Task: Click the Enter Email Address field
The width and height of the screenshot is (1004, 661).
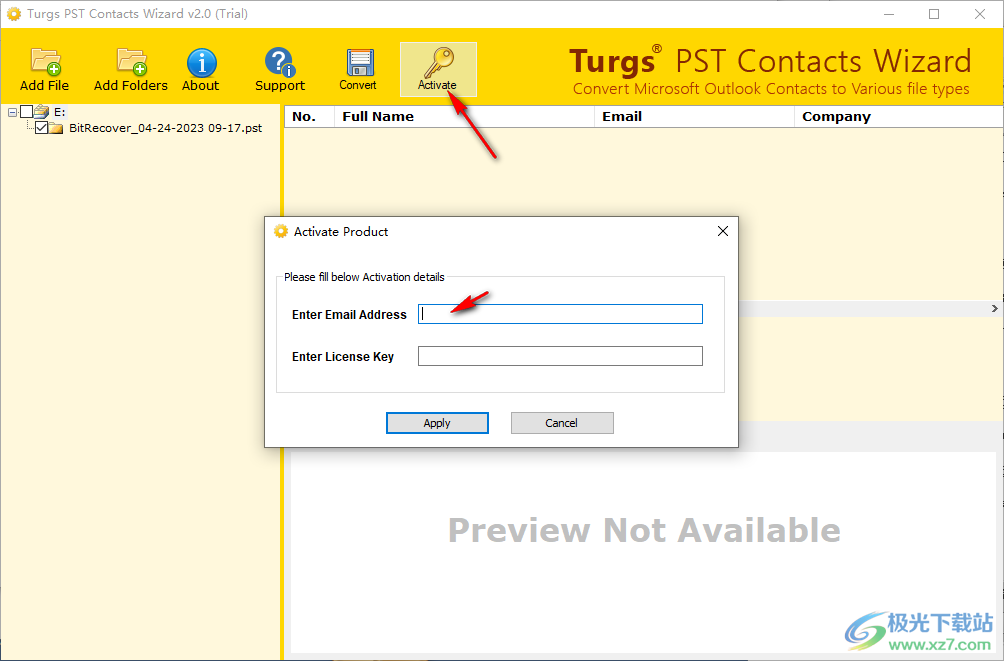Action: (560, 314)
